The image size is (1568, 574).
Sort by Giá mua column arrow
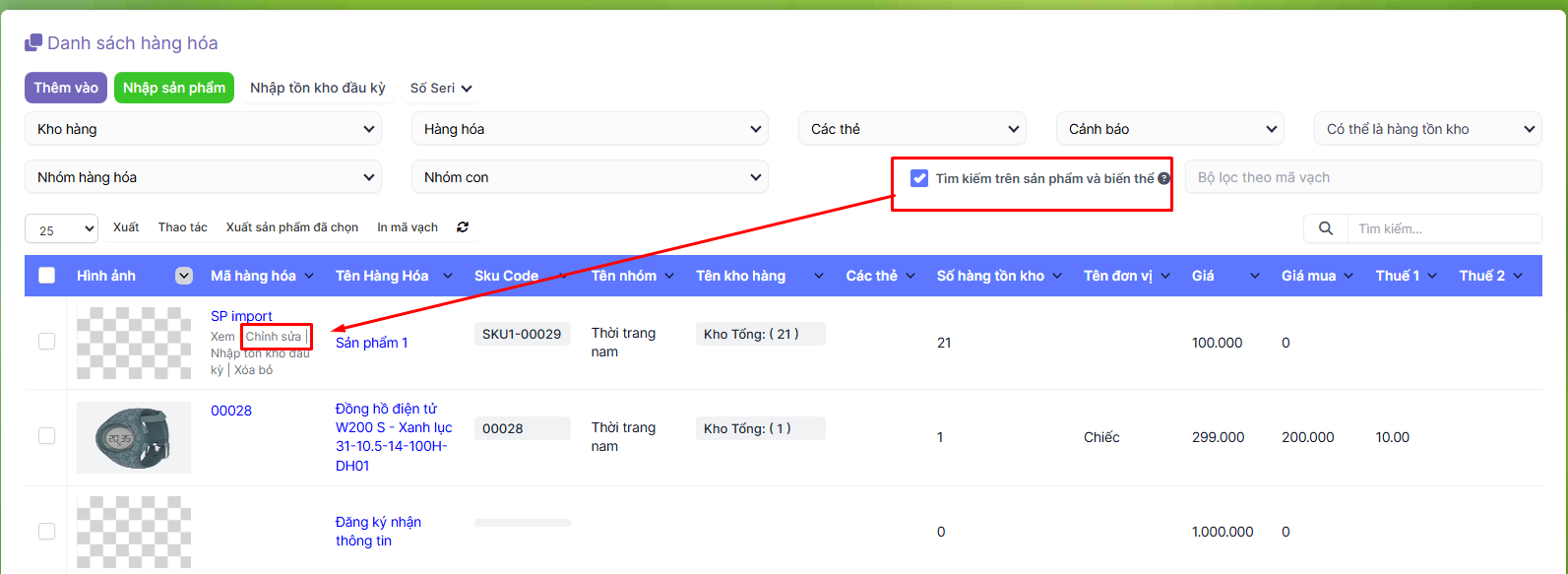(1348, 277)
